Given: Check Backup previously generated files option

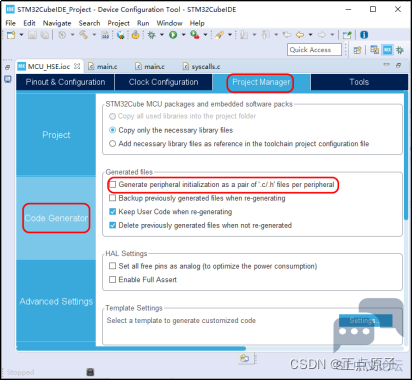Looking at the screenshot, I should tap(113, 198).
